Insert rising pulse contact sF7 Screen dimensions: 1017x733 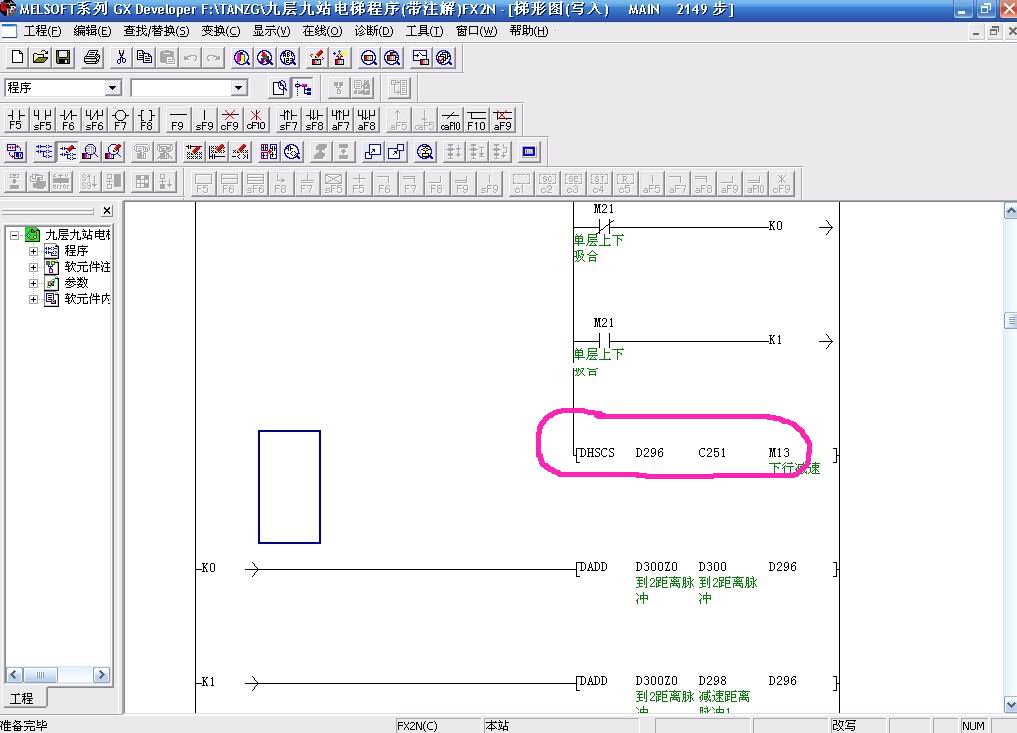pos(288,120)
